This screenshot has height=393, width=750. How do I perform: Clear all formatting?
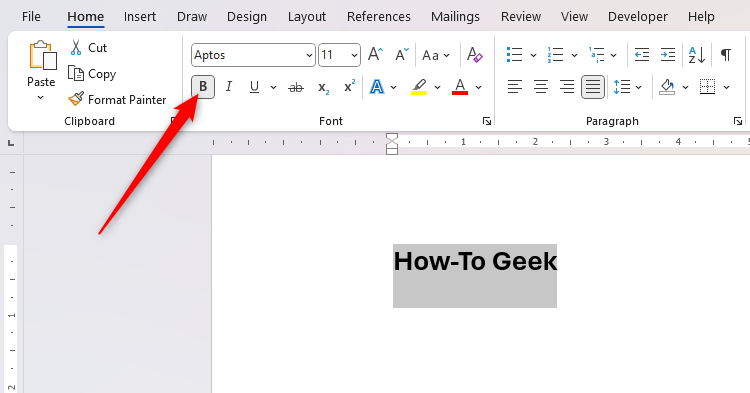474,55
